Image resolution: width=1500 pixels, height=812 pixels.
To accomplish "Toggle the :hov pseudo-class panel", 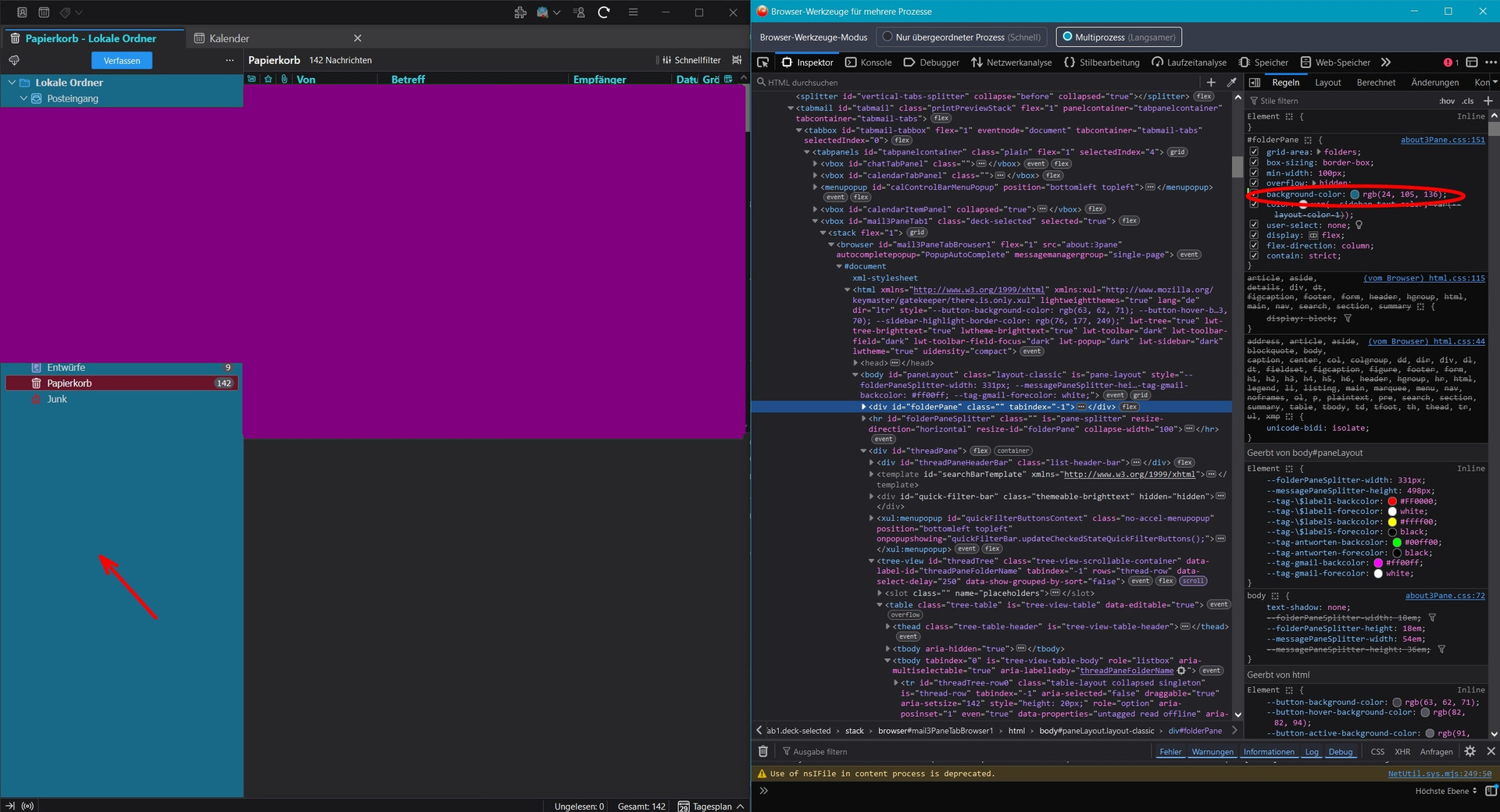I will click(x=1447, y=101).
